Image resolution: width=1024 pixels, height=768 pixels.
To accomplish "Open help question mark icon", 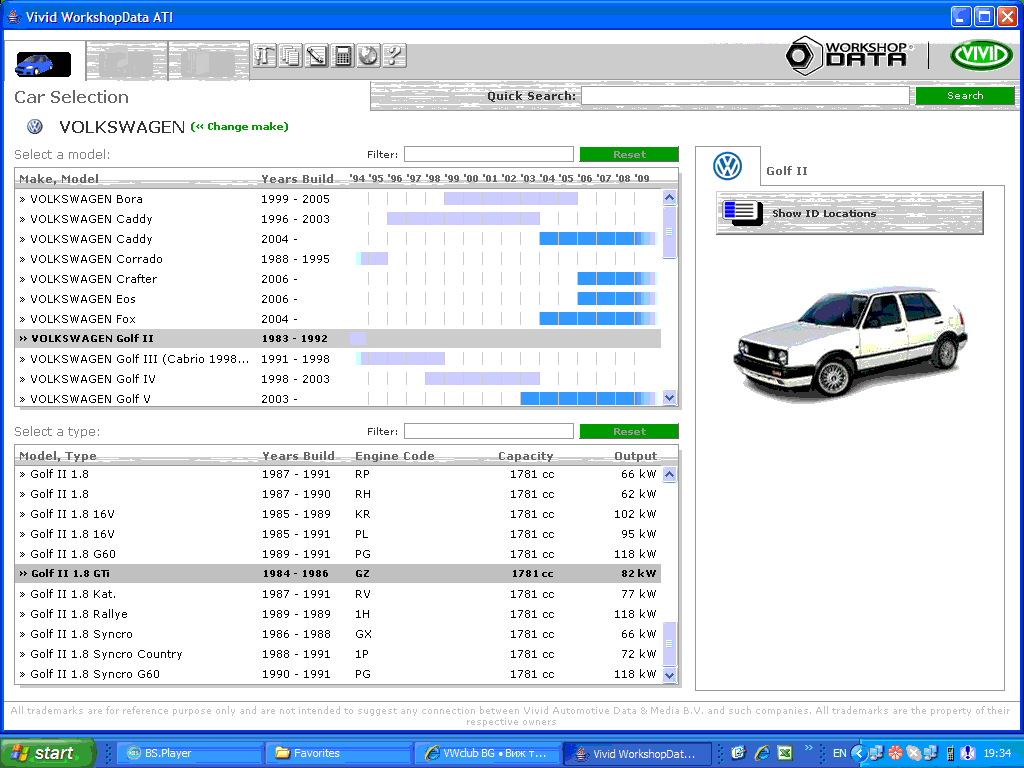I will [x=394, y=56].
